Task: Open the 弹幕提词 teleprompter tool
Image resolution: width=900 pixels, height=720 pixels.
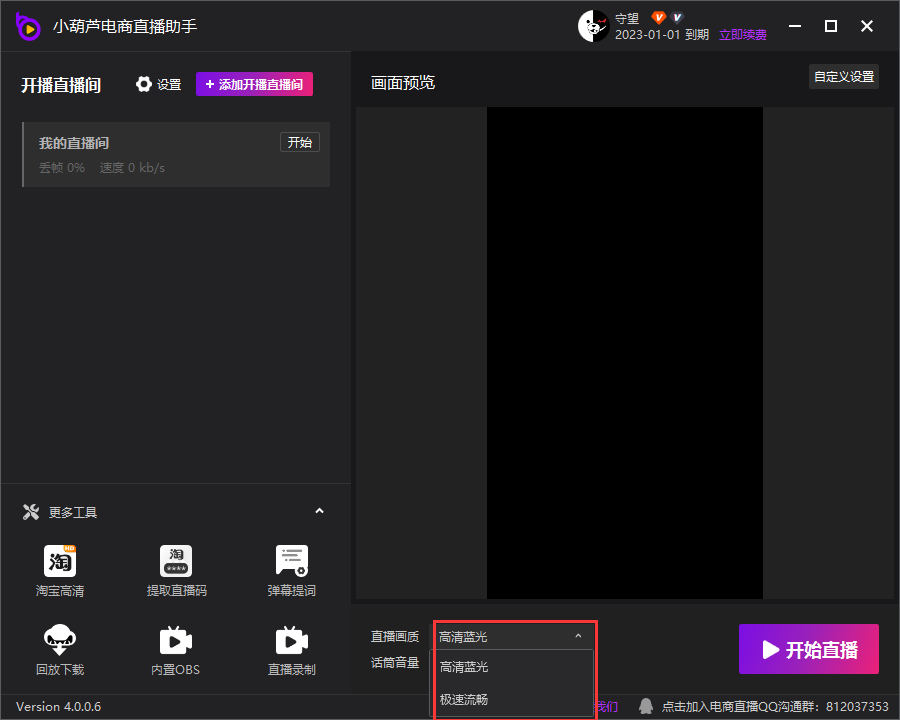Action: tap(291, 561)
